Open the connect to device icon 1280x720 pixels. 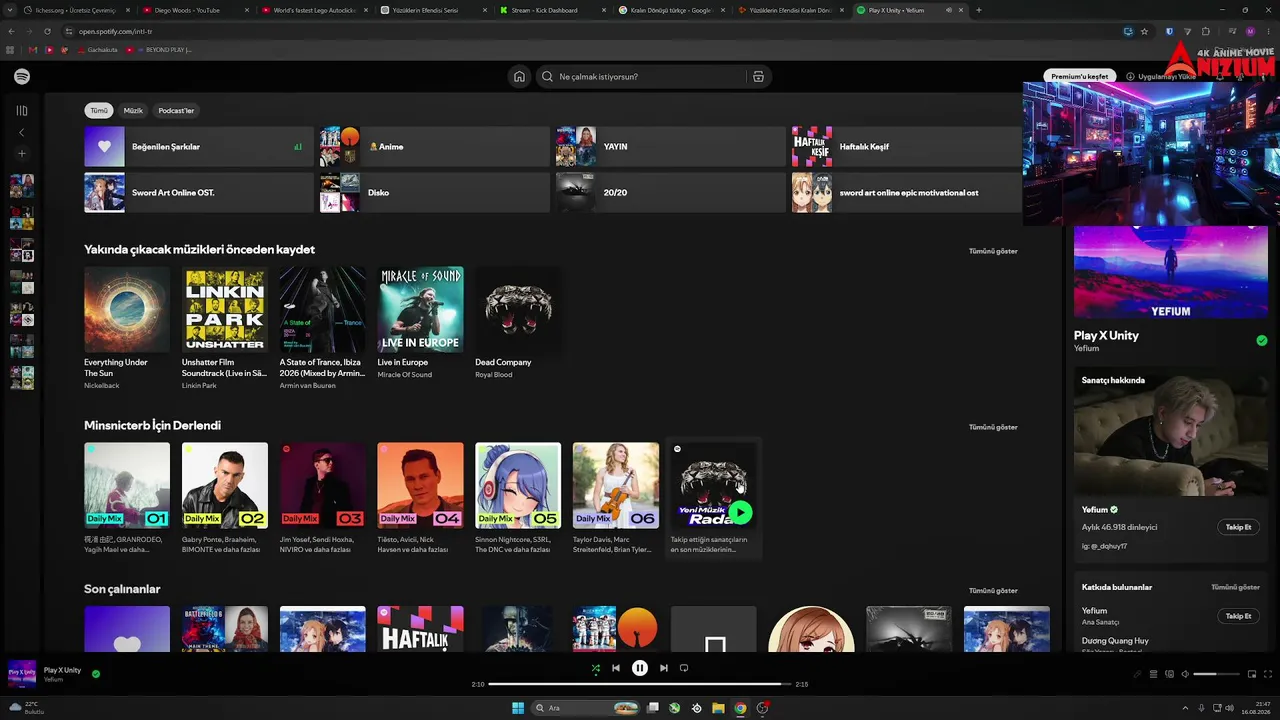(x=1169, y=674)
